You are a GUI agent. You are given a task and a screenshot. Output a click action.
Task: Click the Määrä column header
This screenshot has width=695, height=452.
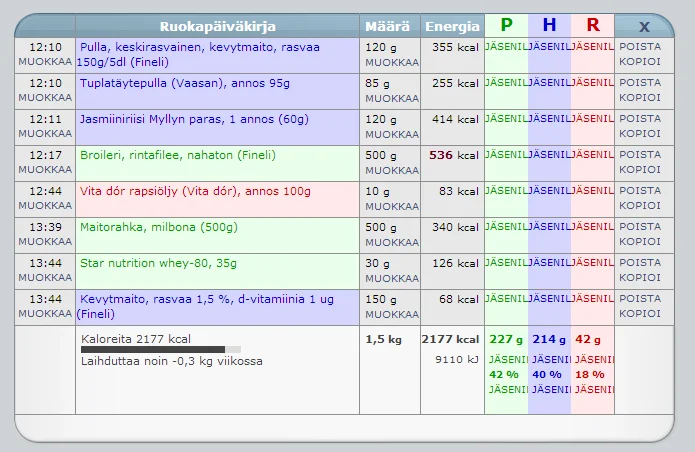(388, 26)
